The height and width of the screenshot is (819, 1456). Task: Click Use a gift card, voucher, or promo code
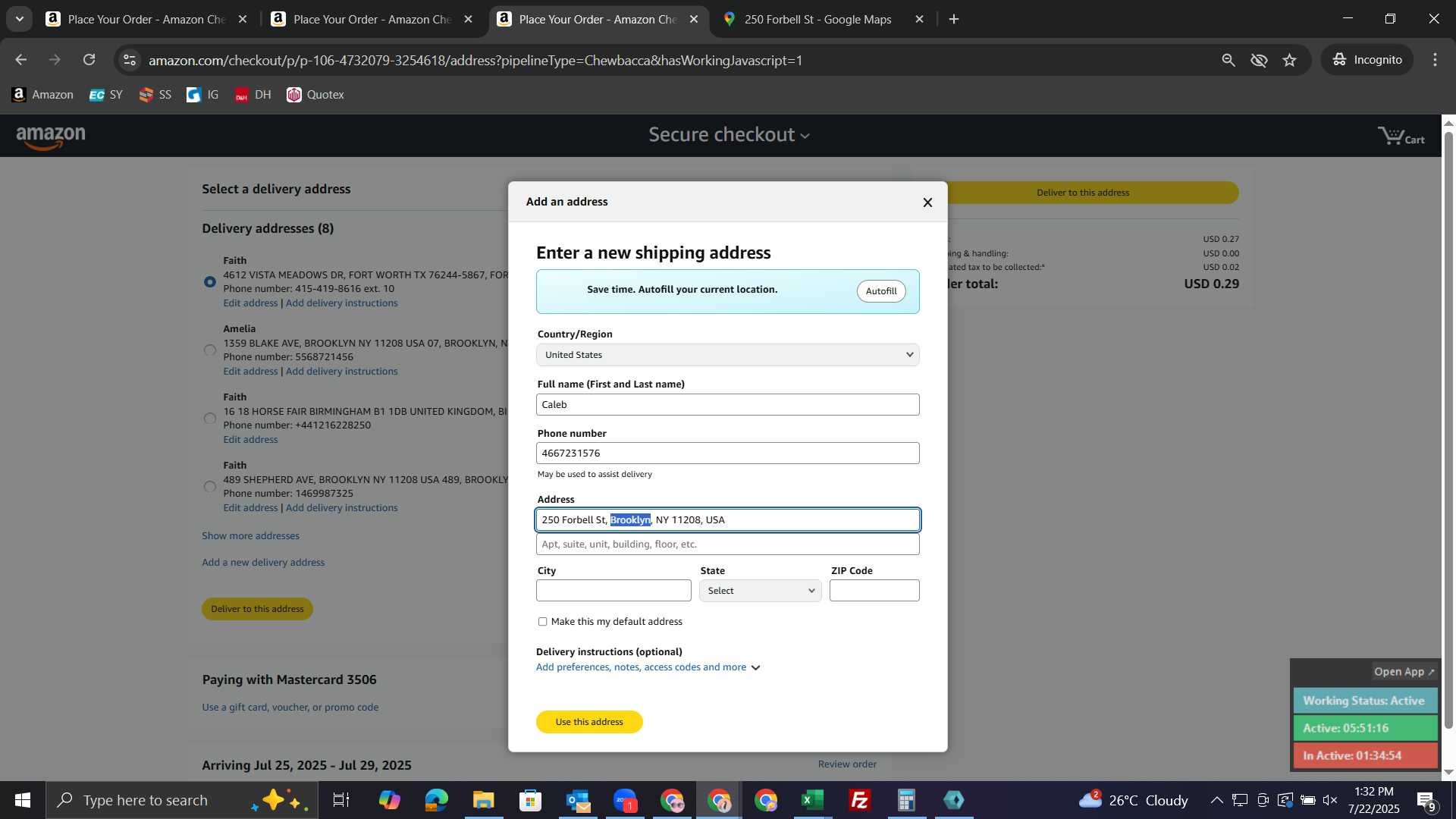290,708
